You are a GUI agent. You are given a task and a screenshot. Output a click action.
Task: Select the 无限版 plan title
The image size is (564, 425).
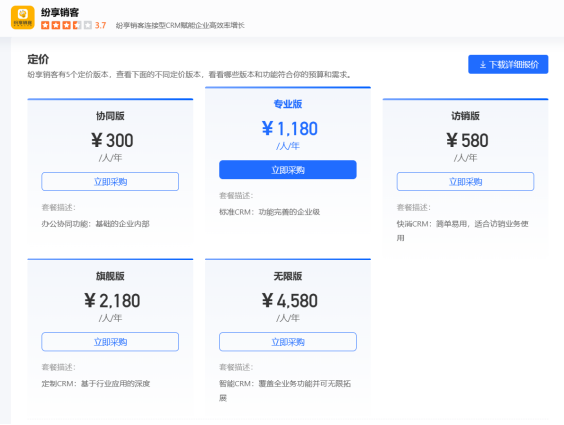(x=288, y=276)
